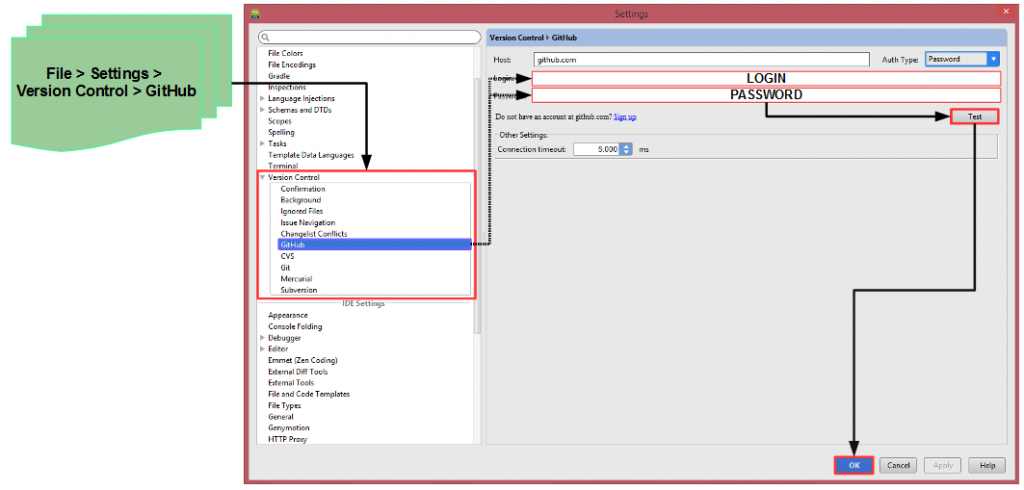Click the Test button
The height and width of the screenshot is (490, 1024).
pos(974,116)
